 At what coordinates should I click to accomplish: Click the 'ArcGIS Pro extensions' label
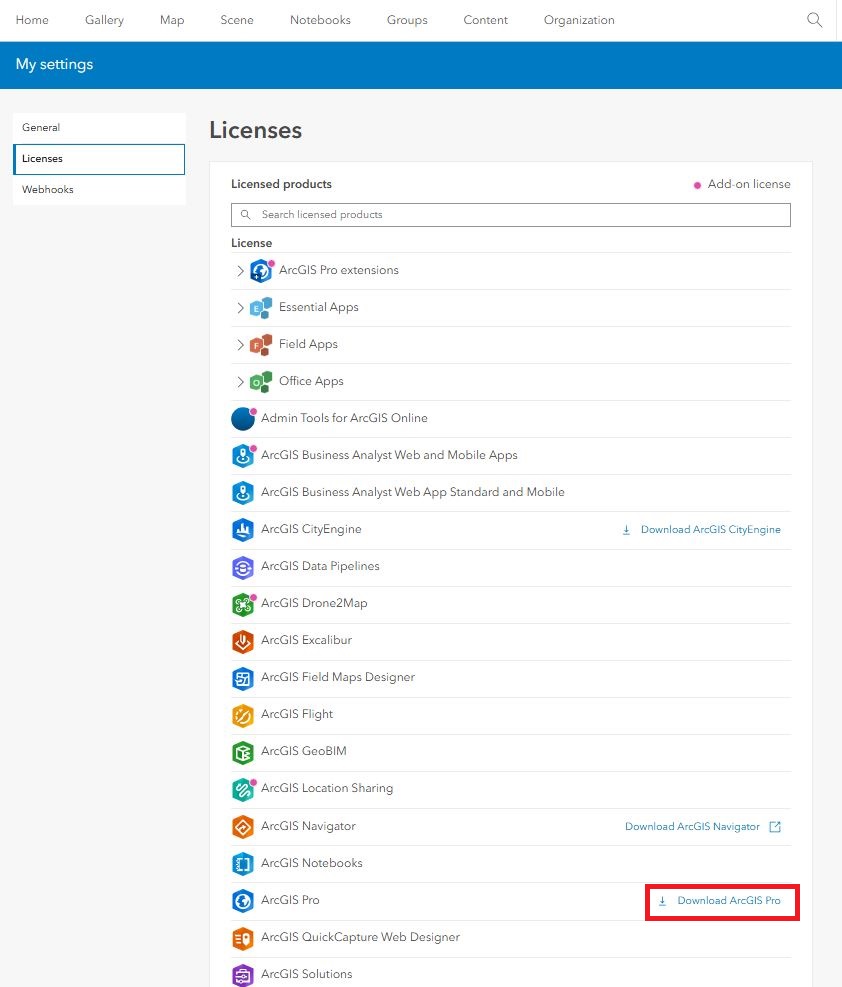(x=339, y=270)
